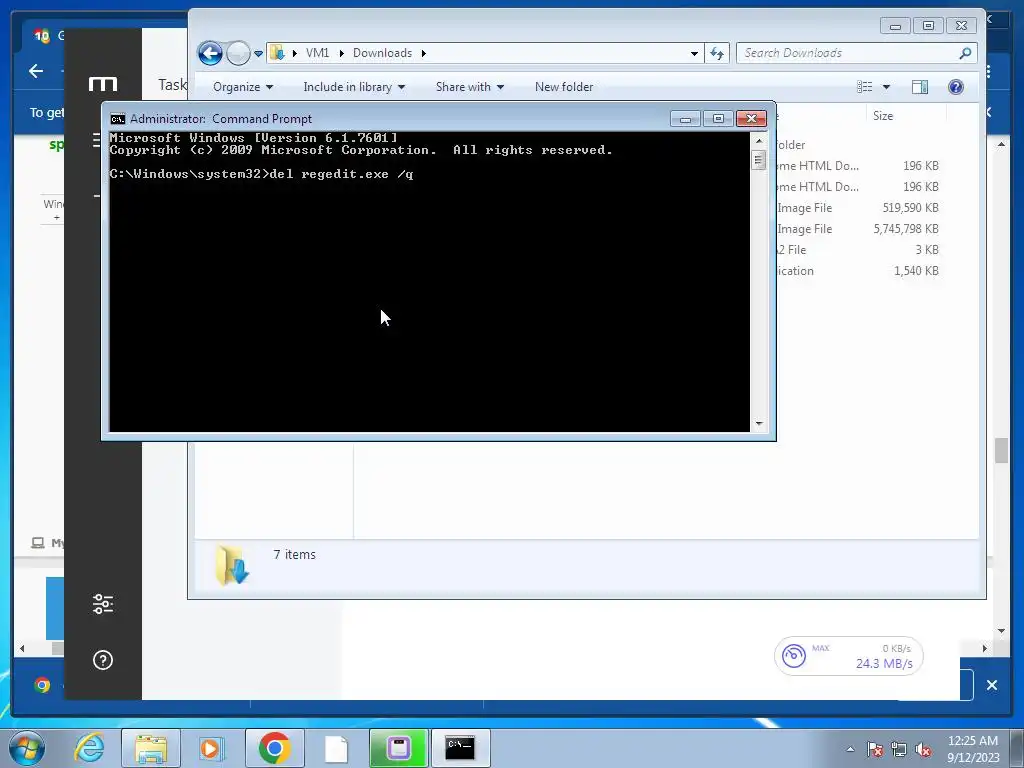Click Explorer's Forward navigation arrow

click(238, 53)
